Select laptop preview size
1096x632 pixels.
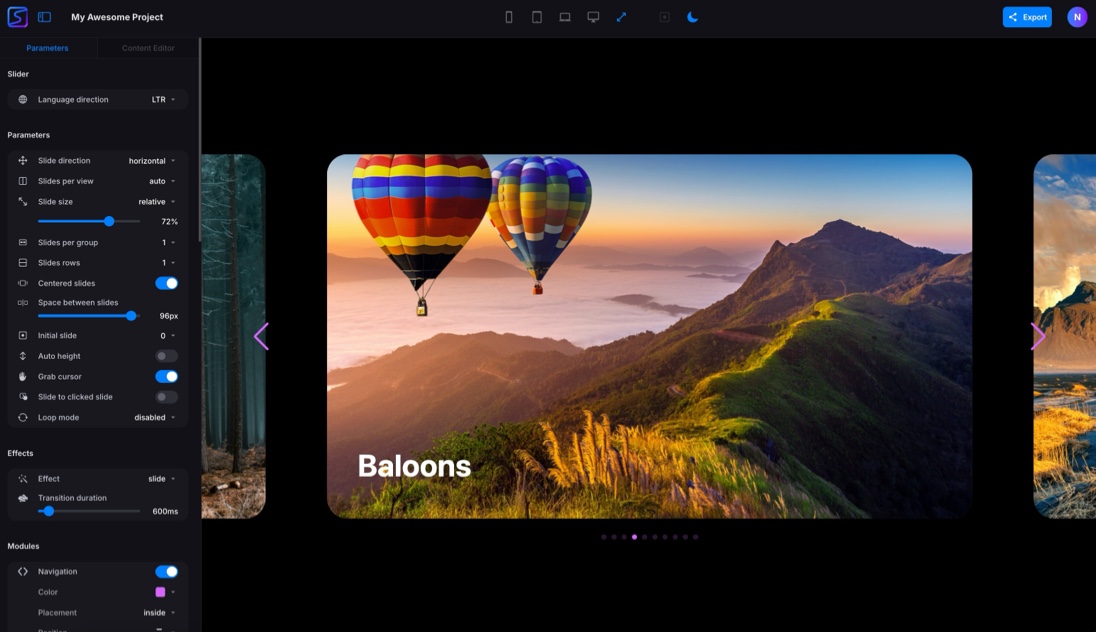565,17
